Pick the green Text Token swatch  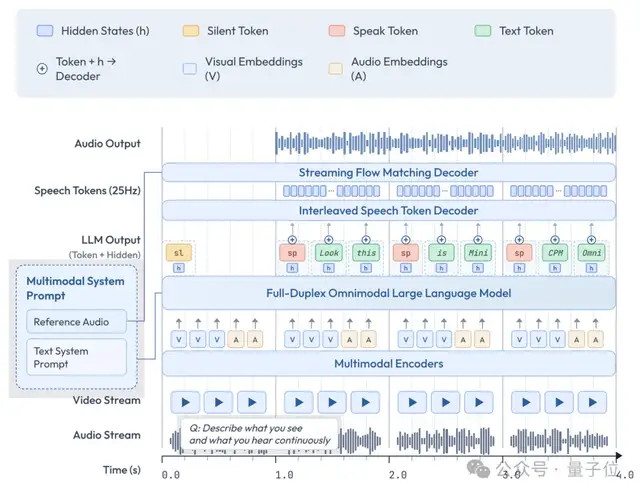click(x=481, y=31)
